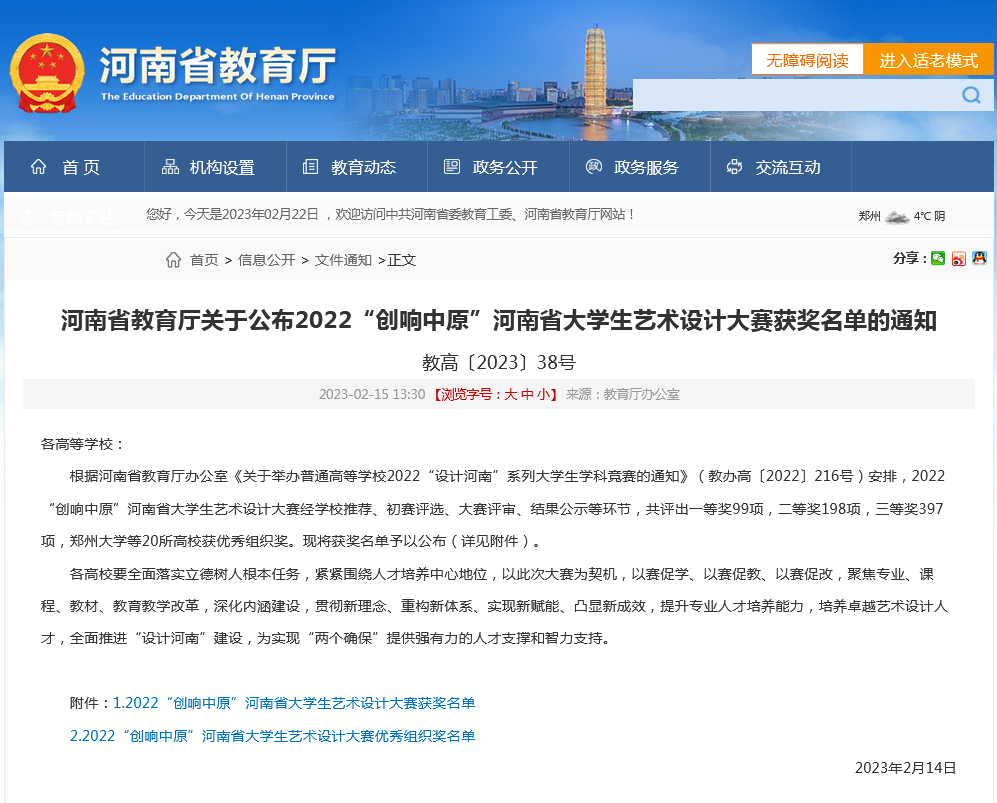Viewport: 997px width, 803px height.
Task: Share the article via QQ icon
Action: coord(979,258)
